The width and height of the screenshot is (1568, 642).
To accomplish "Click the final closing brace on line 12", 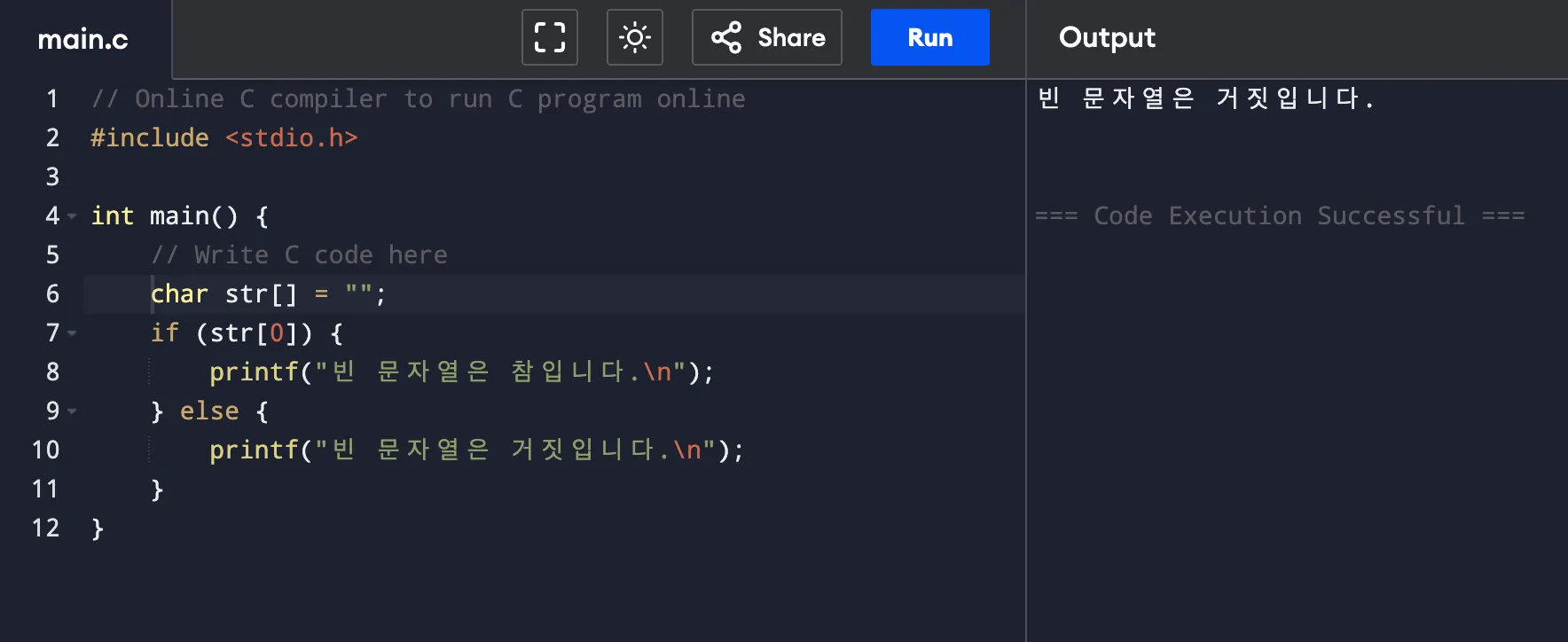I will (x=98, y=528).
